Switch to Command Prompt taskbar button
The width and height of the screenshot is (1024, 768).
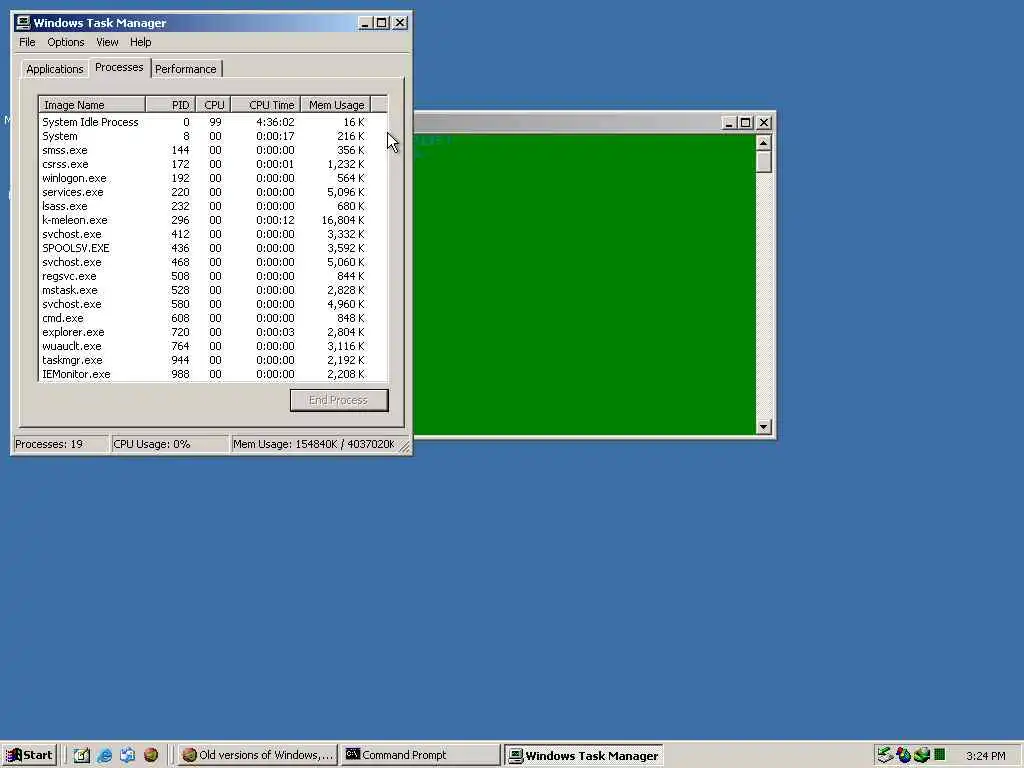point(421,755)
